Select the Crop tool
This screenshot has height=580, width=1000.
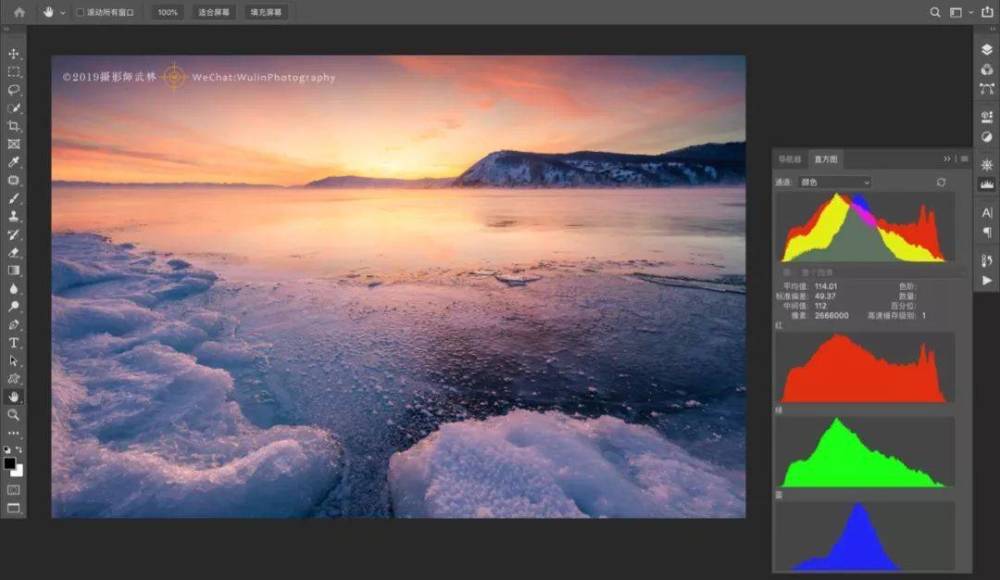pyautogui.click(x=13, y=126)
